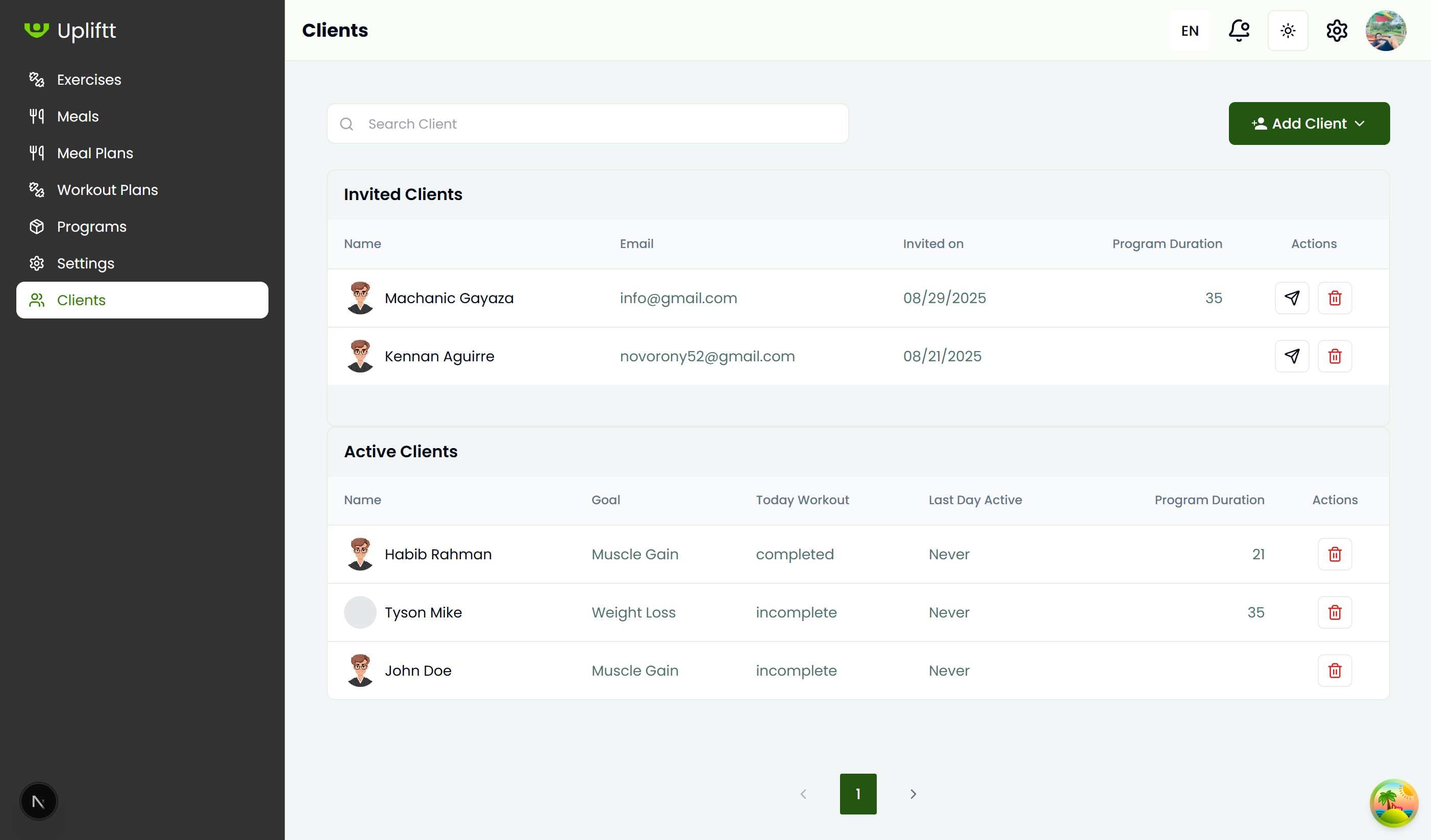This screenshot has height=840, width=1431.
Task: Click the Upliftt logo
Action: (70, 30)
